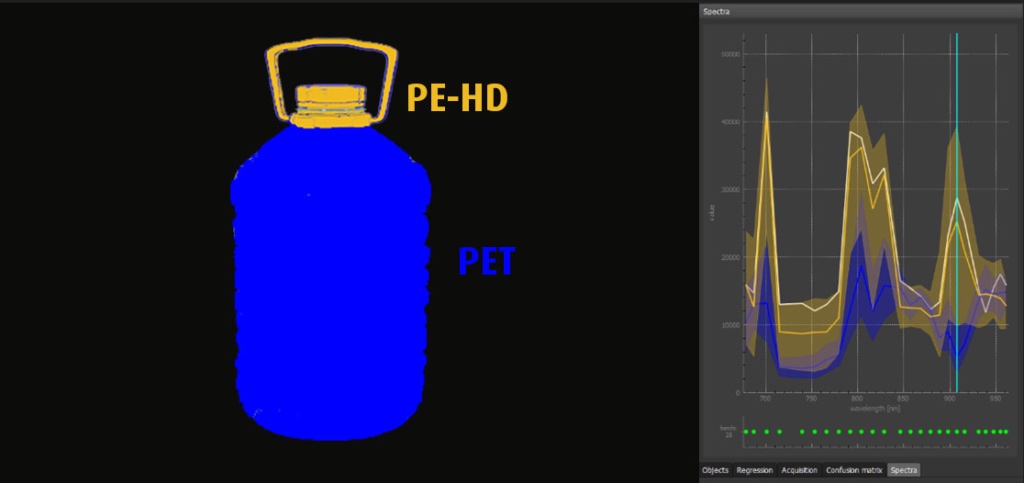Image resolution: width=1024 pixels, height=483 pixels.
Task: Select the Acquisition tab
Action: click(x=799, y=469)
